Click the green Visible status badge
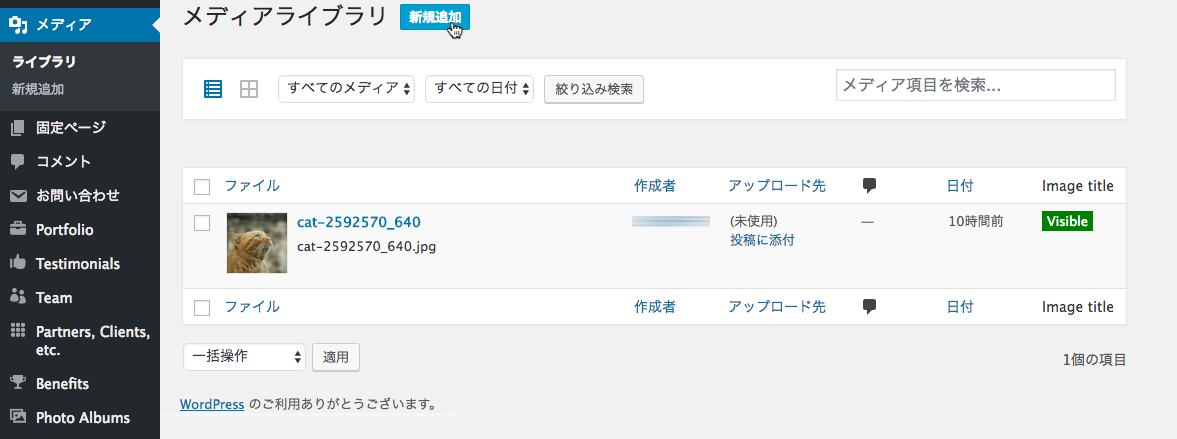1177x439 pixels. (x=1067, y=221)
